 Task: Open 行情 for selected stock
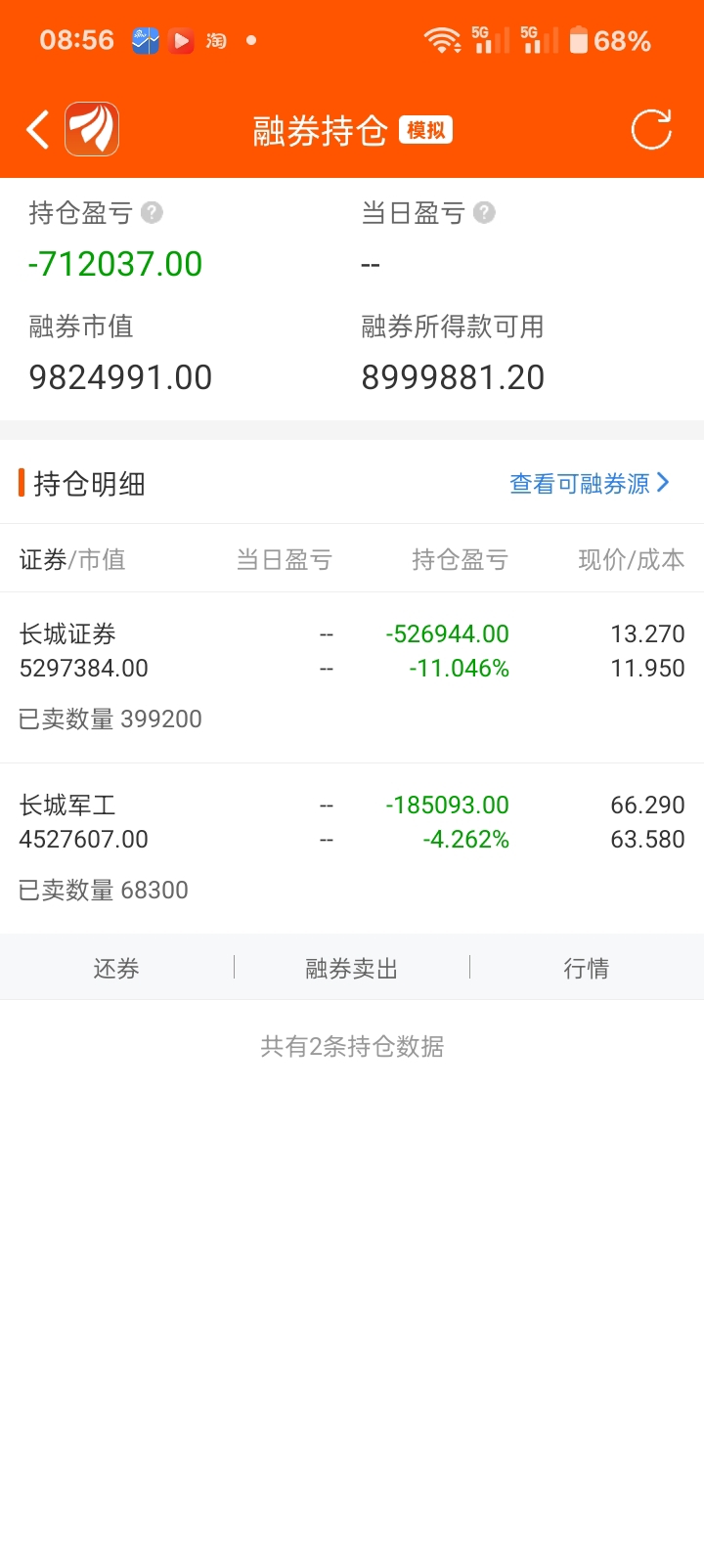(x=587, y=968)
